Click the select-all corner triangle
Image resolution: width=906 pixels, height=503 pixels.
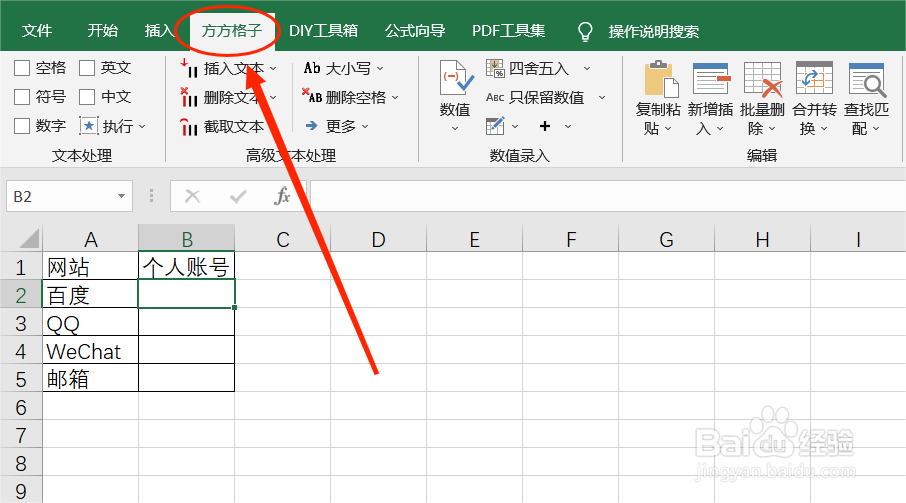click(28, 239)
